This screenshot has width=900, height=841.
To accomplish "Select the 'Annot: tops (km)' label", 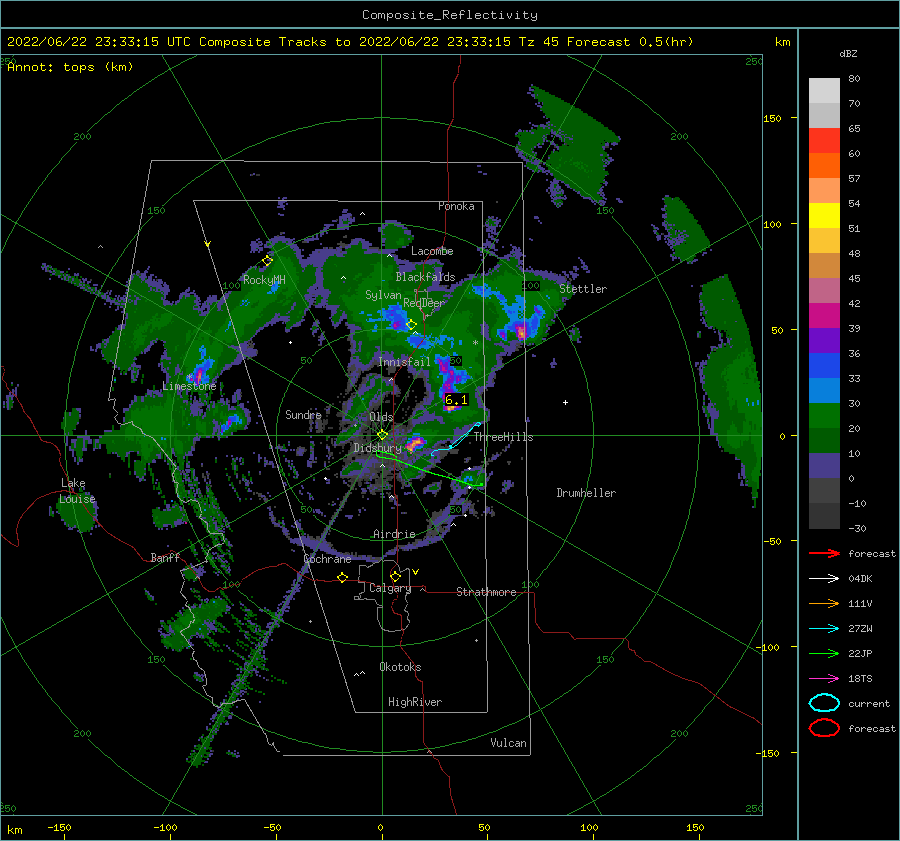I will tap(70, 67).
